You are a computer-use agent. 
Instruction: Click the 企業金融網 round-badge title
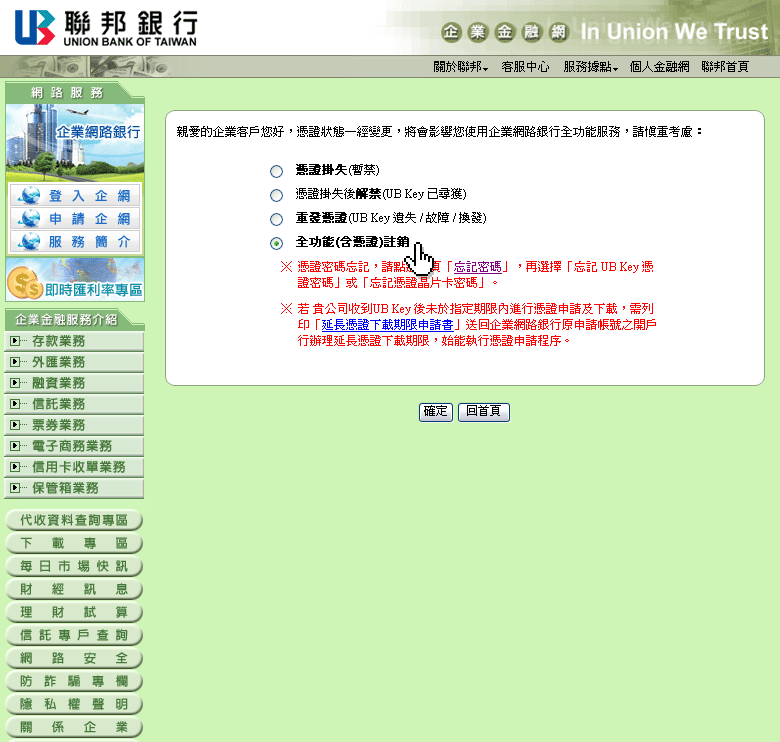click(504, 32)
